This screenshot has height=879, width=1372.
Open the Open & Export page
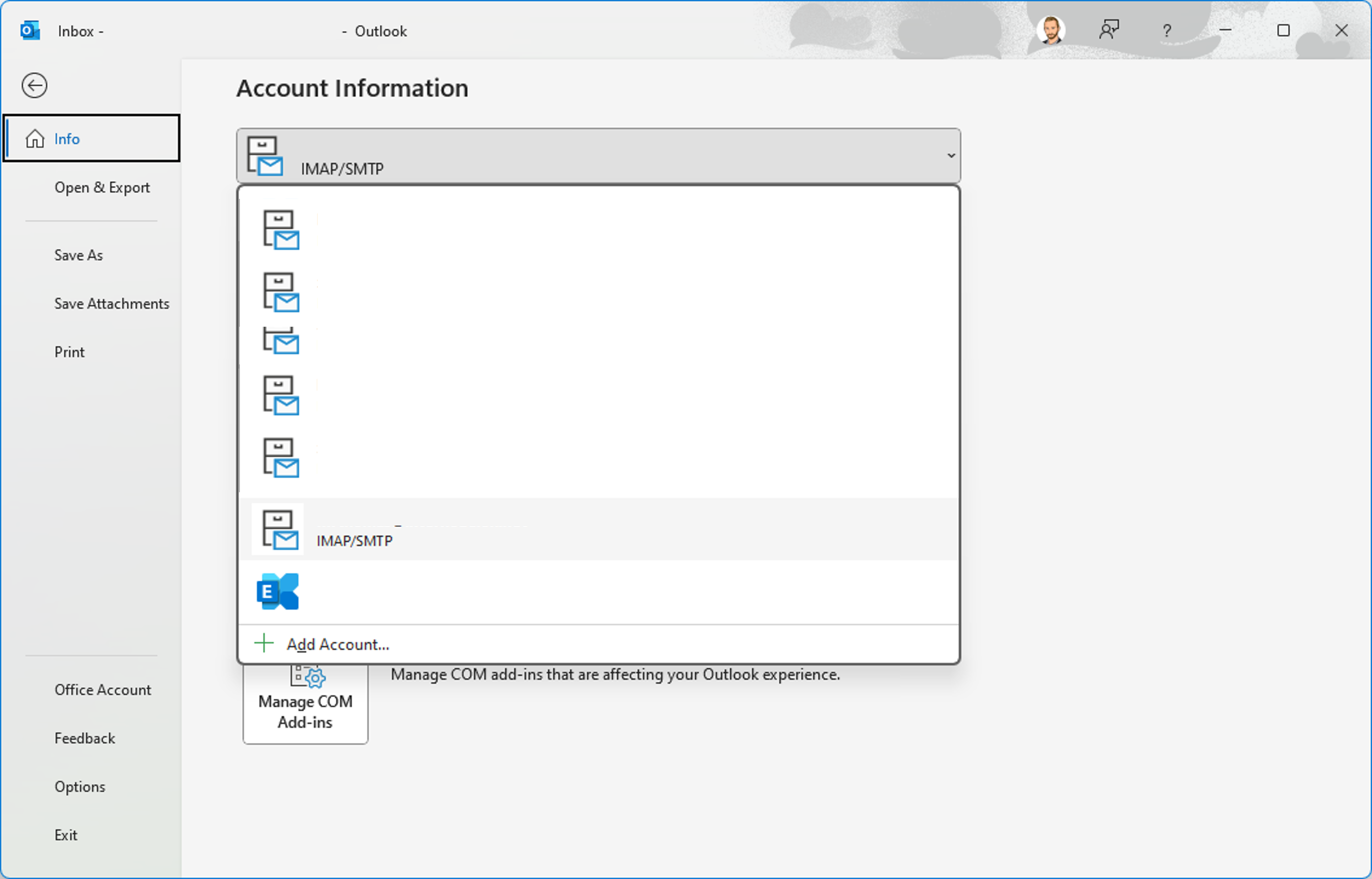(102, 187)
